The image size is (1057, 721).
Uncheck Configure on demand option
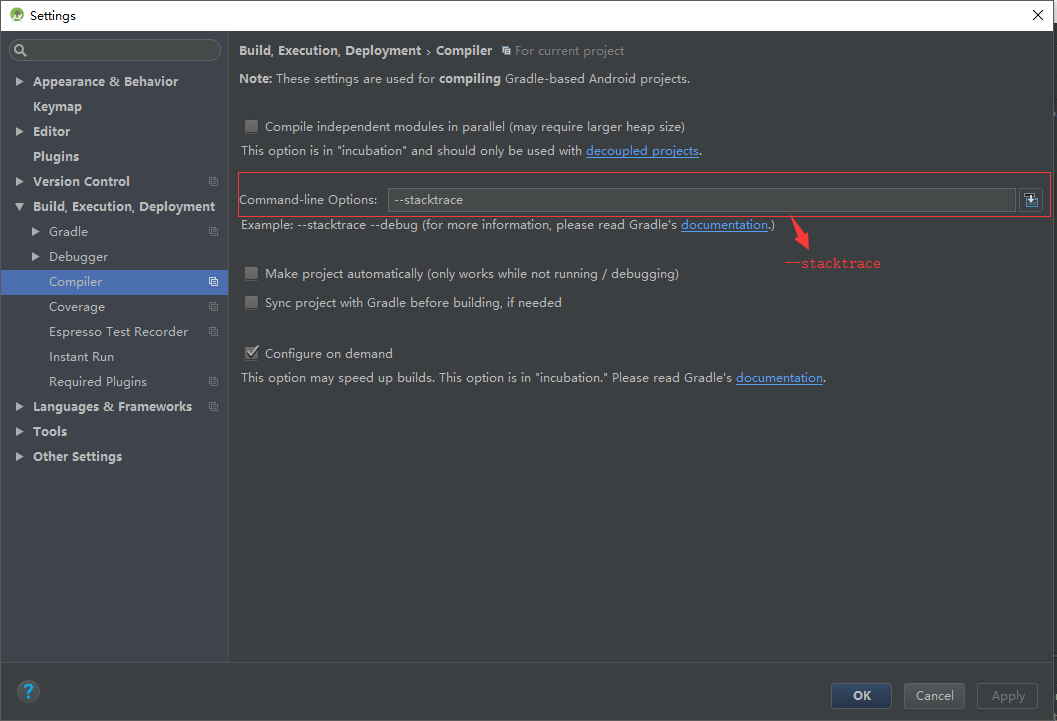click(252, 353)
